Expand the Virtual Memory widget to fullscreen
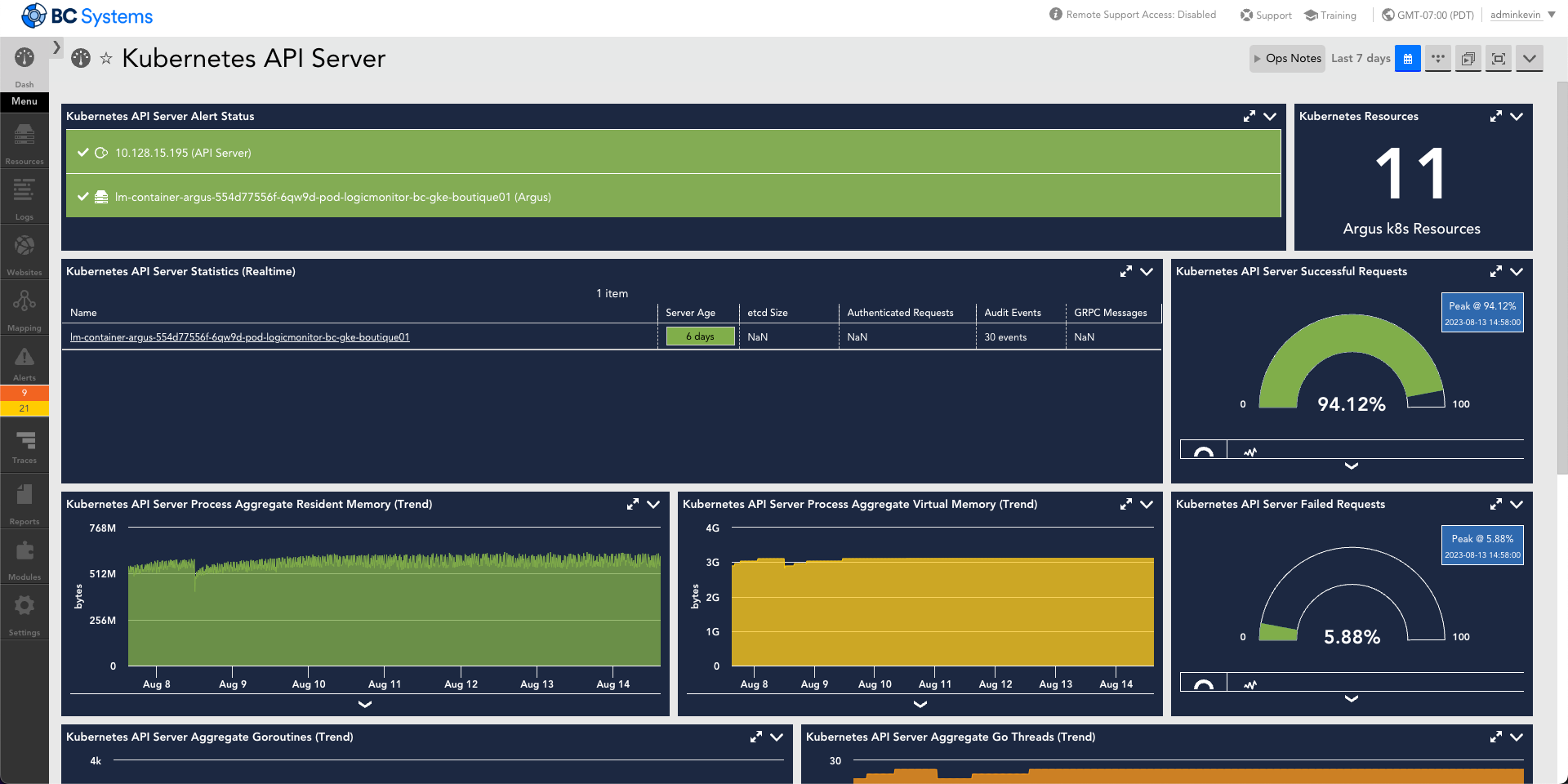1568x784 pixels. (x=1126, y=504)
